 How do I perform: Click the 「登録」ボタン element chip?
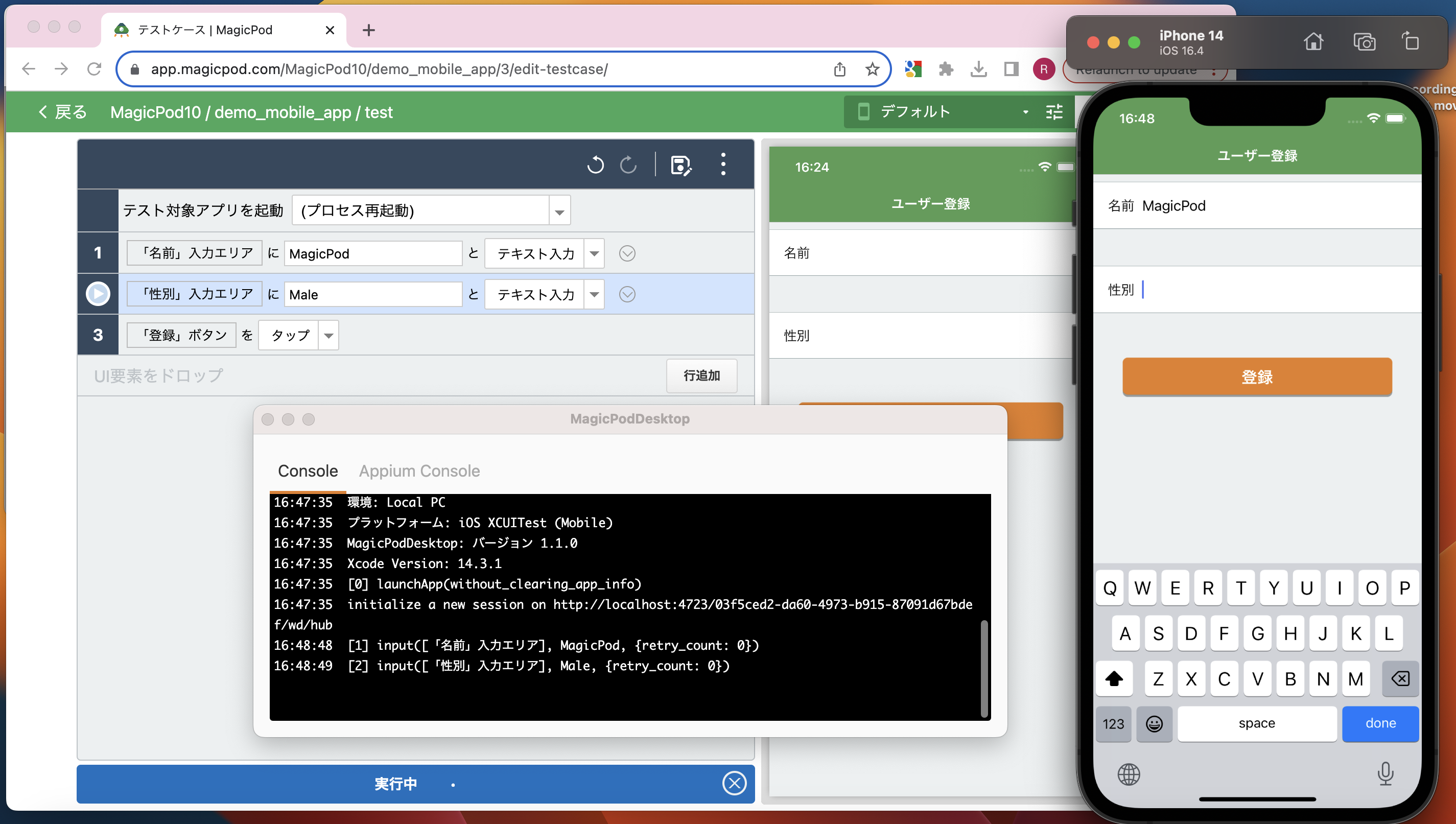coord(181,335)
